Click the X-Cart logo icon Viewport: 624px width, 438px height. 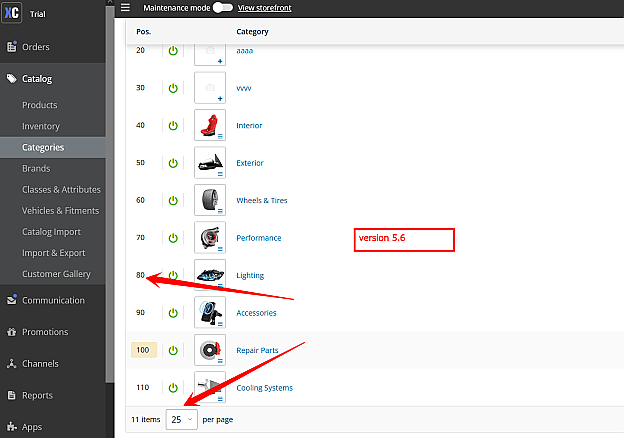coord(11,14)
